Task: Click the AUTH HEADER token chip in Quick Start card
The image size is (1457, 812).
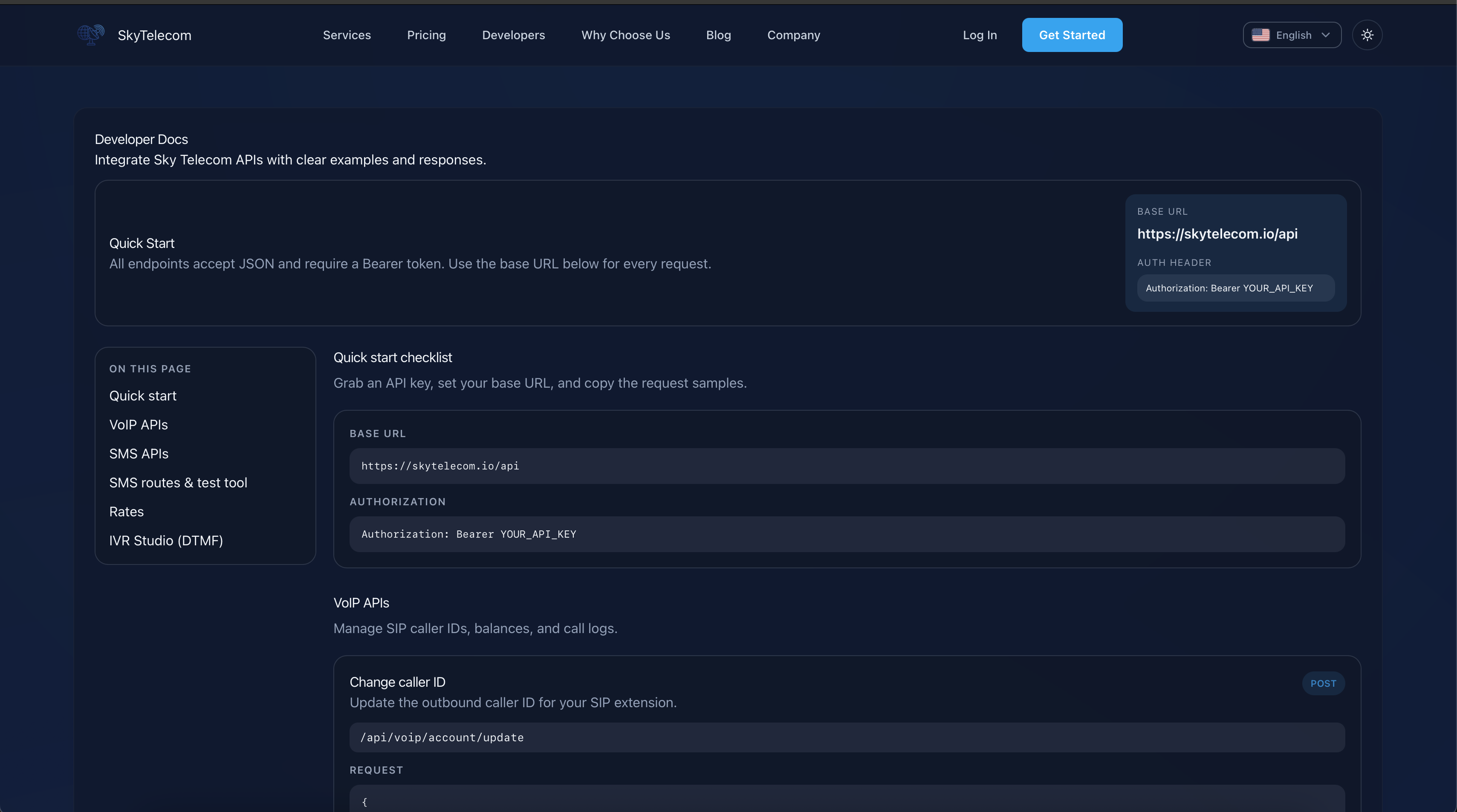Action: (x=1235, y=288)
